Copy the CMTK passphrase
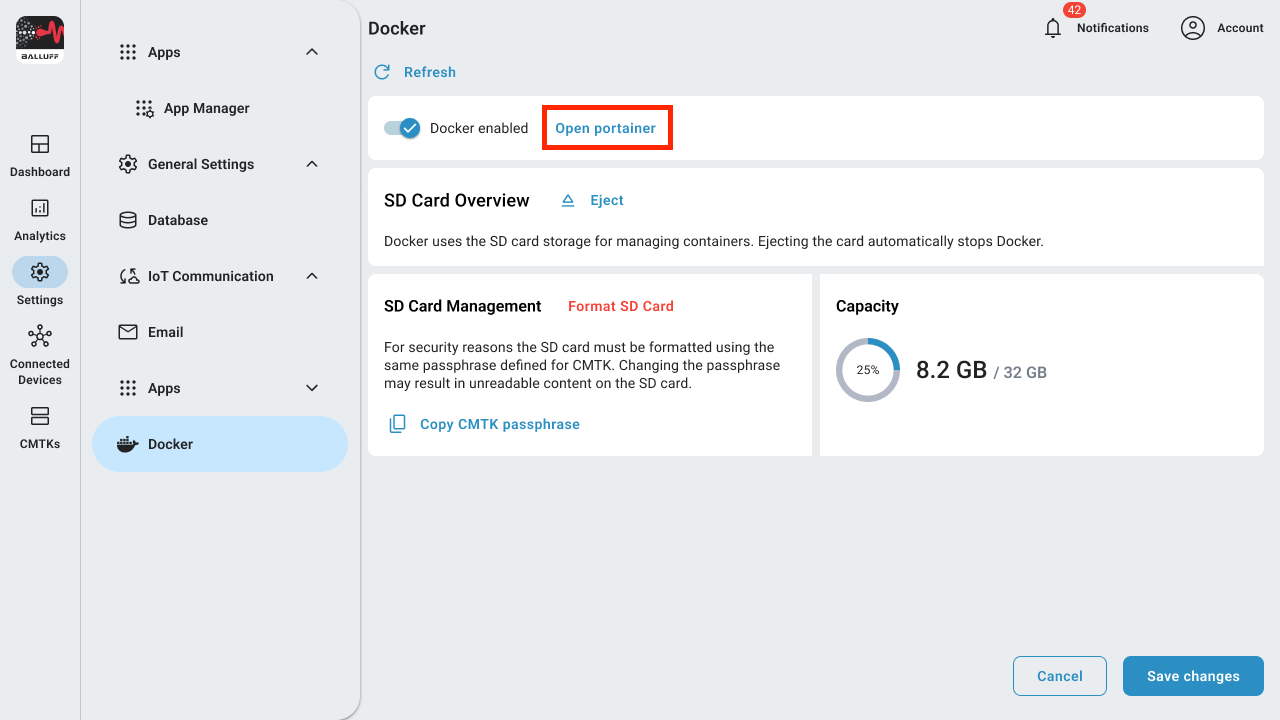The width and height of the screenshot is (1280, 720). (x=484, y=424)
